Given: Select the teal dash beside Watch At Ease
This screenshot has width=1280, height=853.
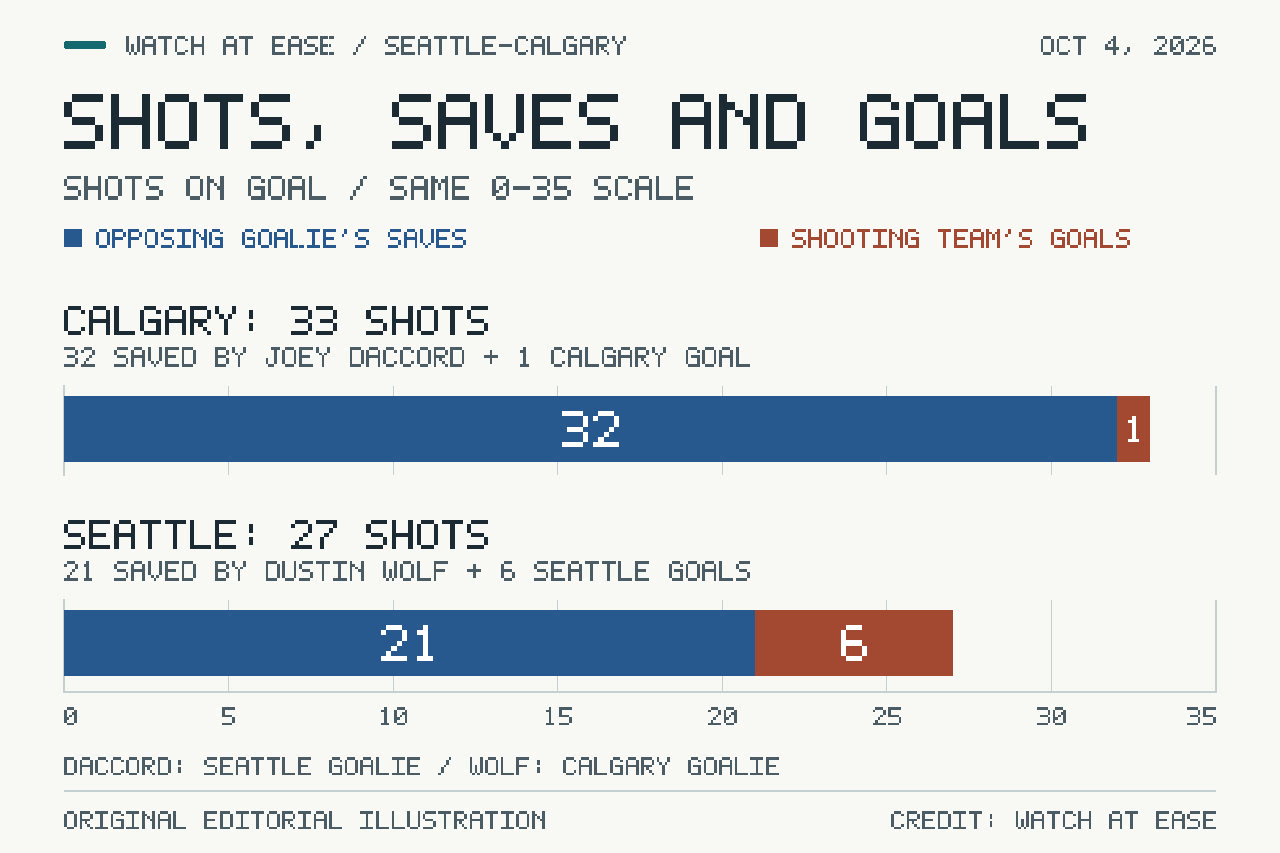Looking at the screenshot, I should pyautogui.click(x=85, y=45).
